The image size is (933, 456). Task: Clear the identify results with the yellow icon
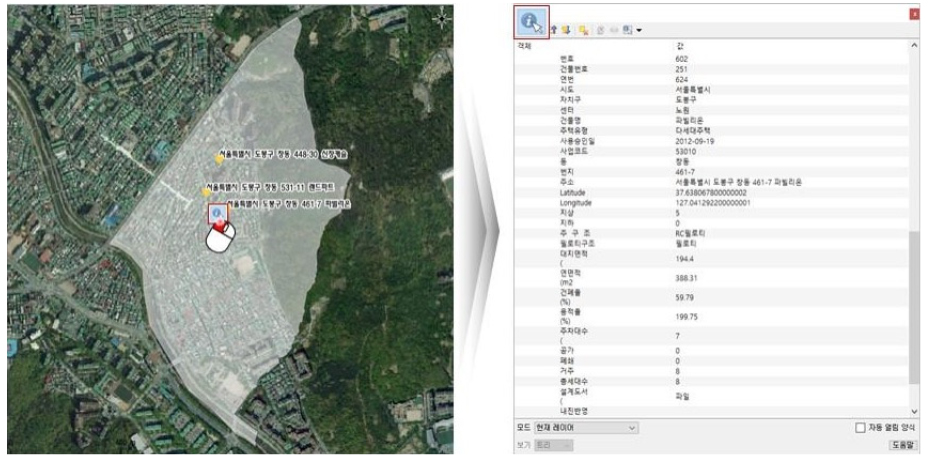[x=584, y=30]
